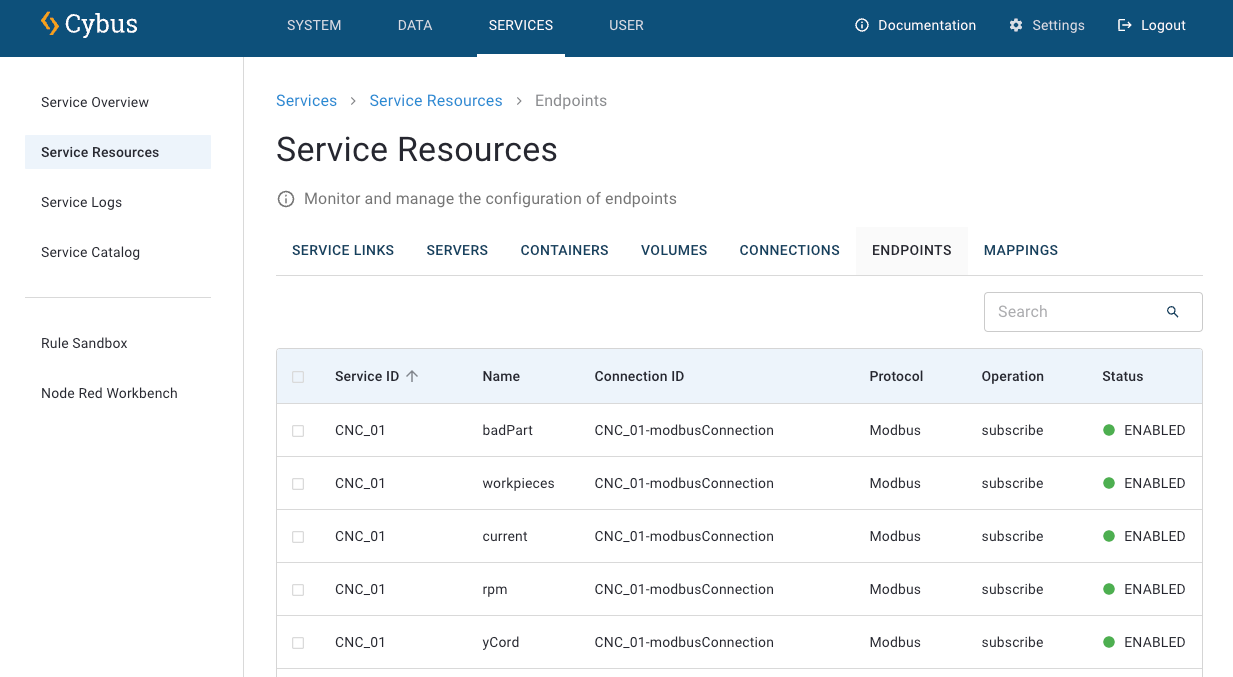Click the Service ID sort arrow

[412, 376]
